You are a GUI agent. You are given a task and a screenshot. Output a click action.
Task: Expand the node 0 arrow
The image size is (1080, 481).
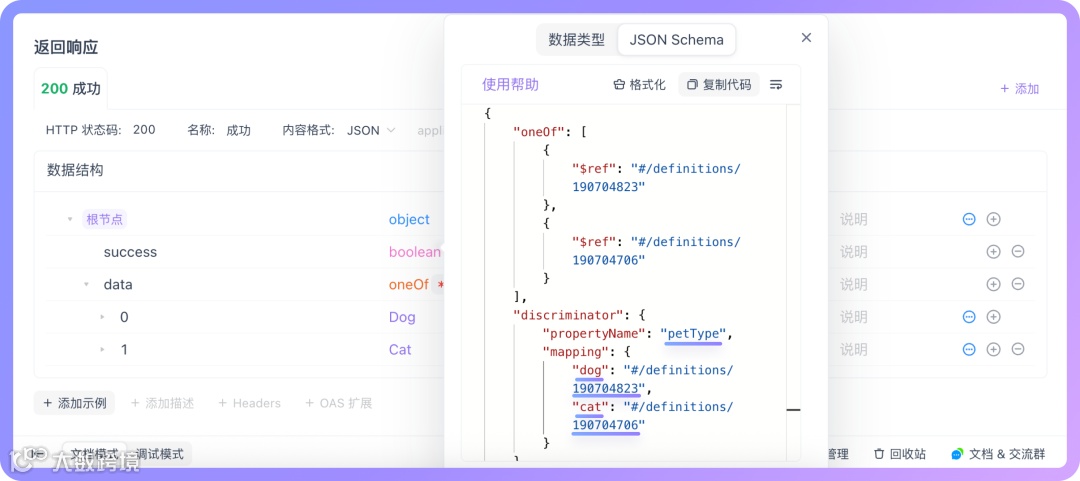pyautogui.click(x=103, y=317)
